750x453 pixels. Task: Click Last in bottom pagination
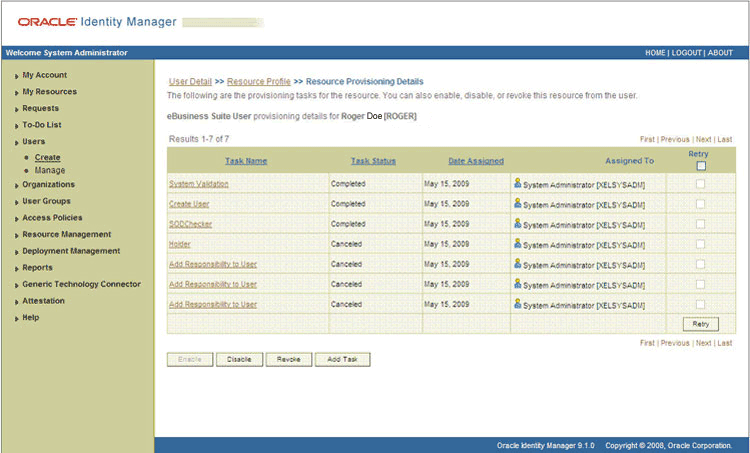point(725,343)
